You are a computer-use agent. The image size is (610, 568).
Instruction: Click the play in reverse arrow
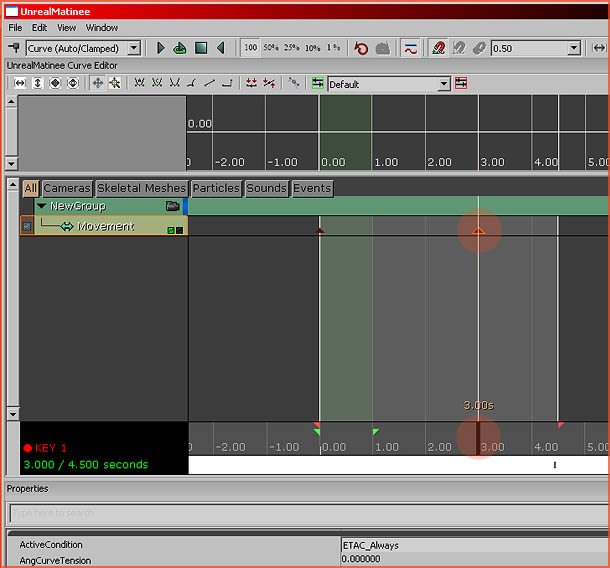[x=221, y=48]
